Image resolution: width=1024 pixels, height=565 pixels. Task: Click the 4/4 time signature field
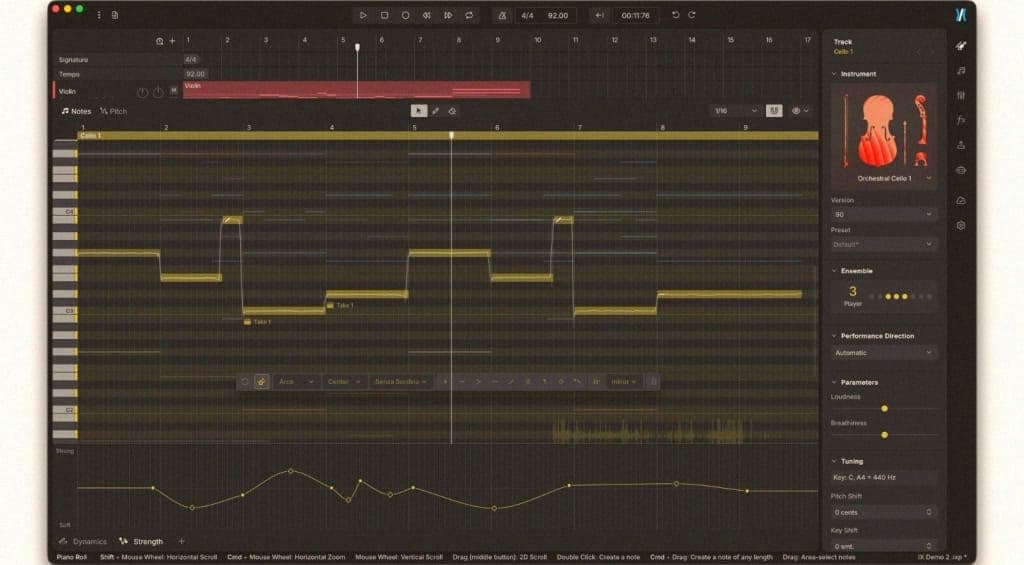click(x=527, y=15)
